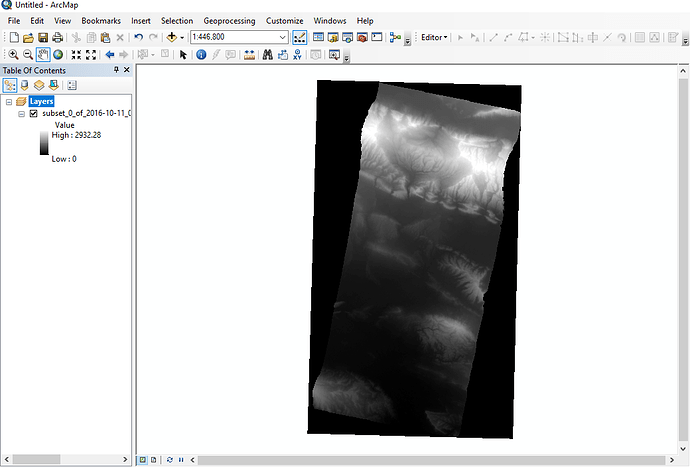Viewport: 690px width, 467px height.
Task: Activate the Pan hand tool
Action: click(43, 55)
